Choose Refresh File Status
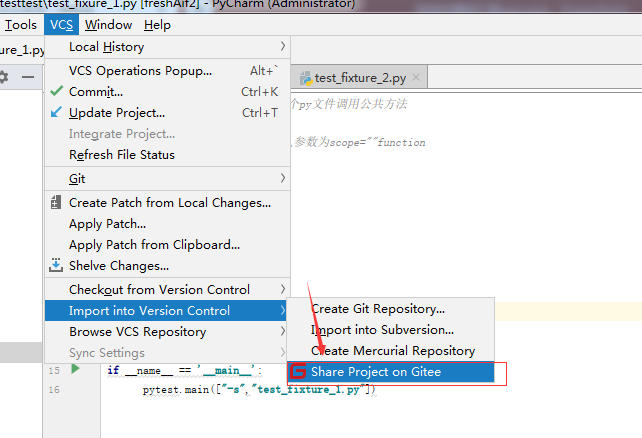Screen dimensions: 642x438 [167, 155]
